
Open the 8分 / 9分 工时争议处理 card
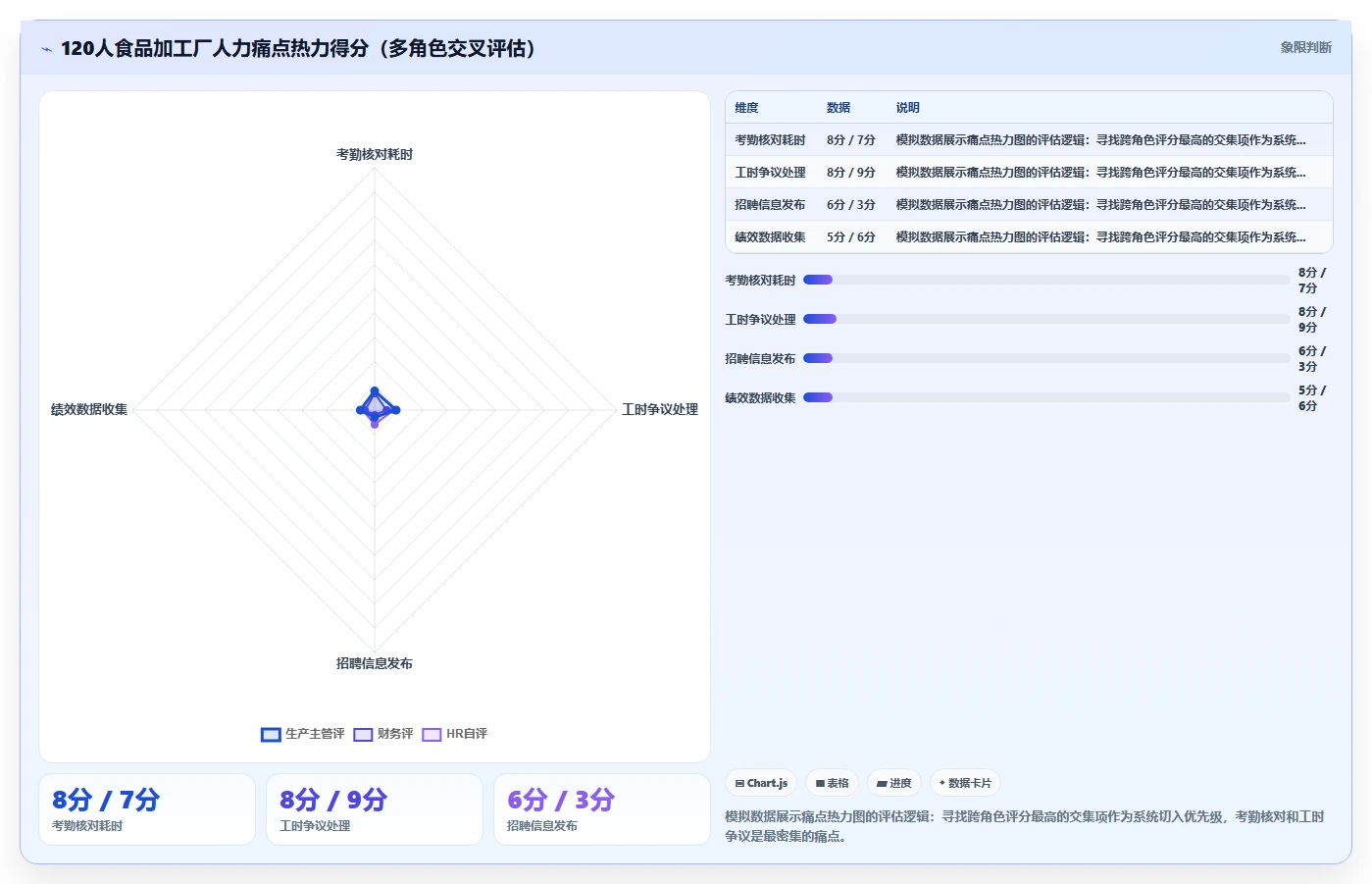(375, 809)
